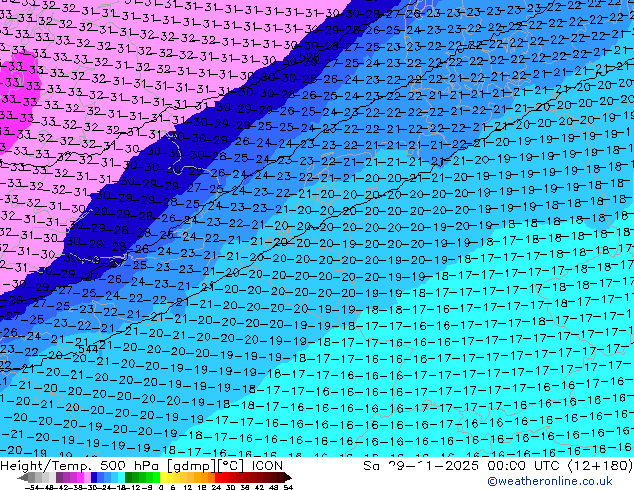Viewport: 634px width, 490px height.
Task: Click the 0 value on the legend scale
Action: coord(161,487)
